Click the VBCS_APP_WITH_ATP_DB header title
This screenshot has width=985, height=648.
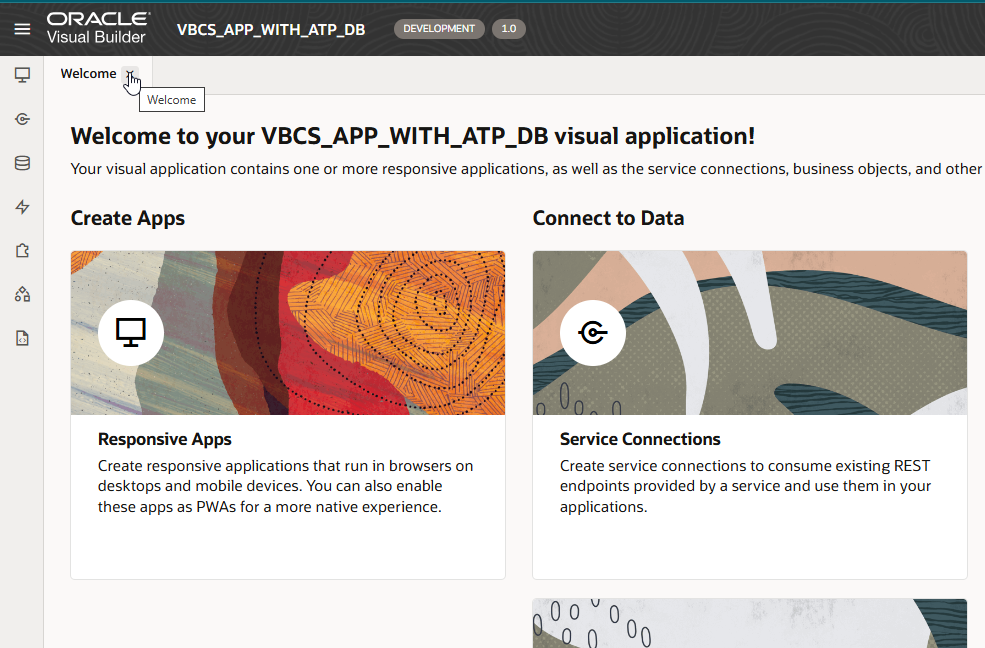pos(270,29)
